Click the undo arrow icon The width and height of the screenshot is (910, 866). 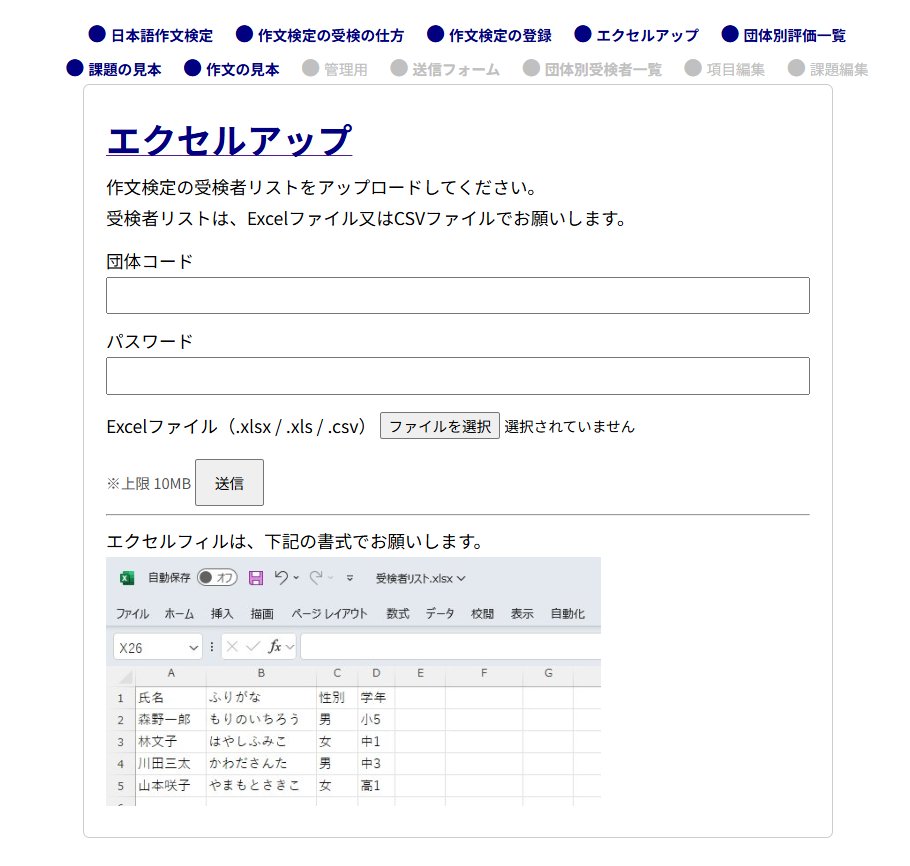281,578
